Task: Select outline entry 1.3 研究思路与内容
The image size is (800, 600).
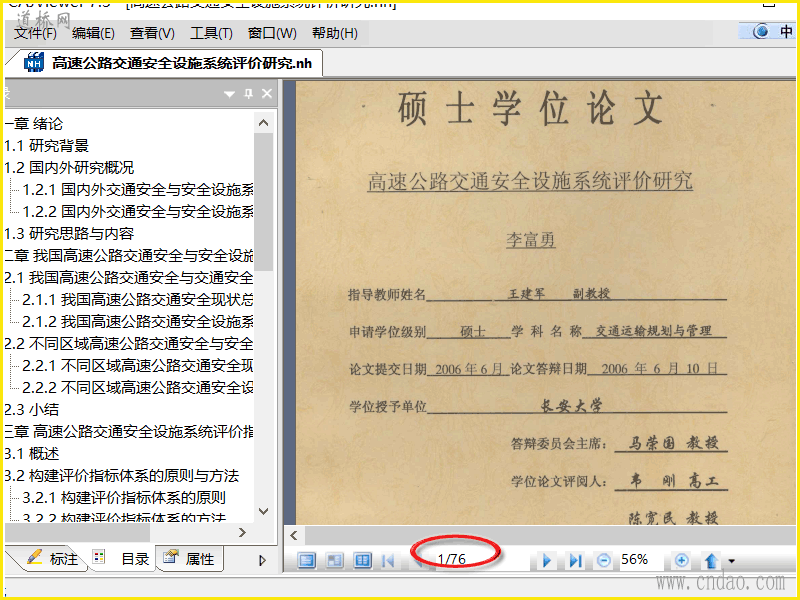Action: tap(69, 233)
